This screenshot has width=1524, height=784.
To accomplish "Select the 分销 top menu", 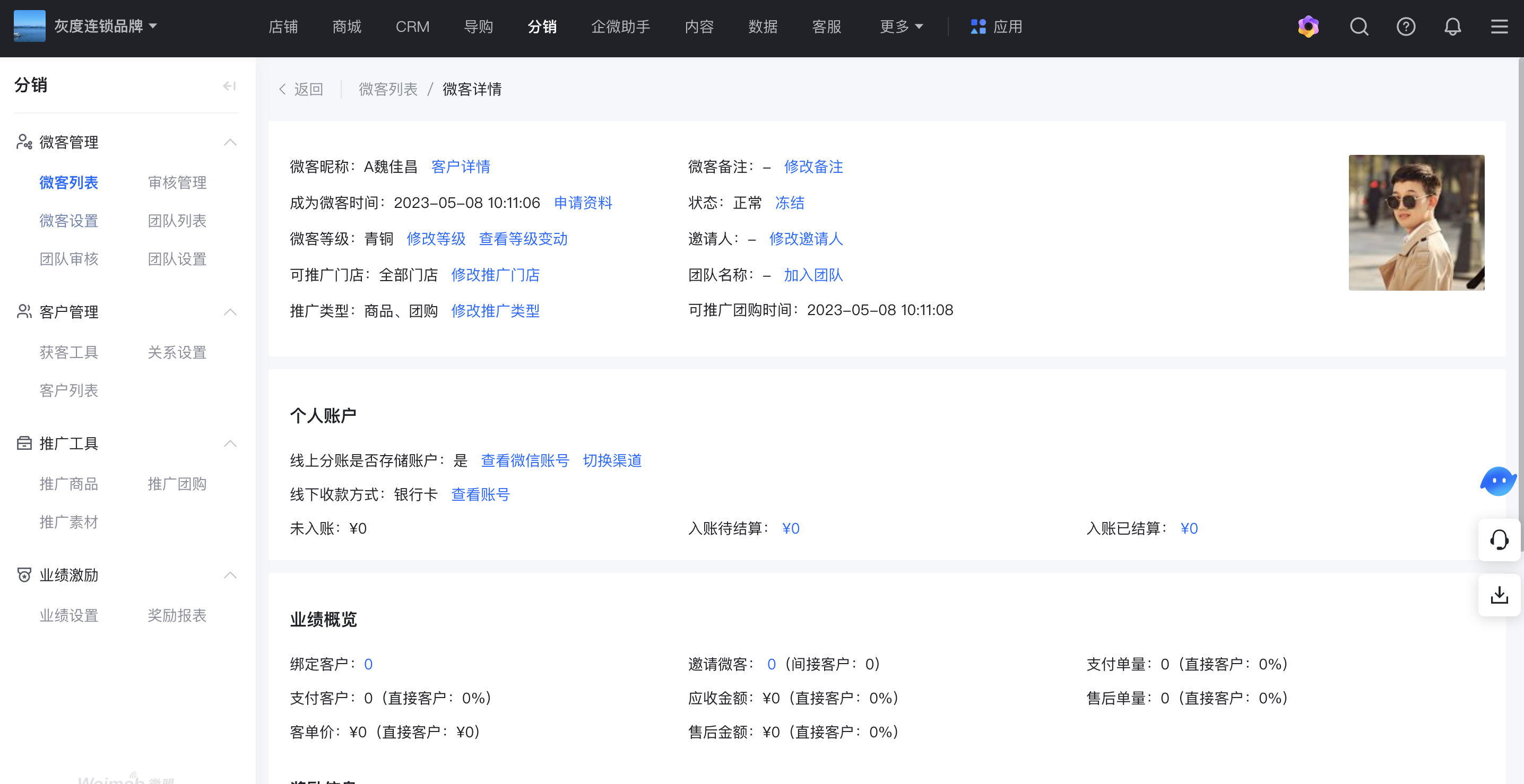I will tap(542, 27).
